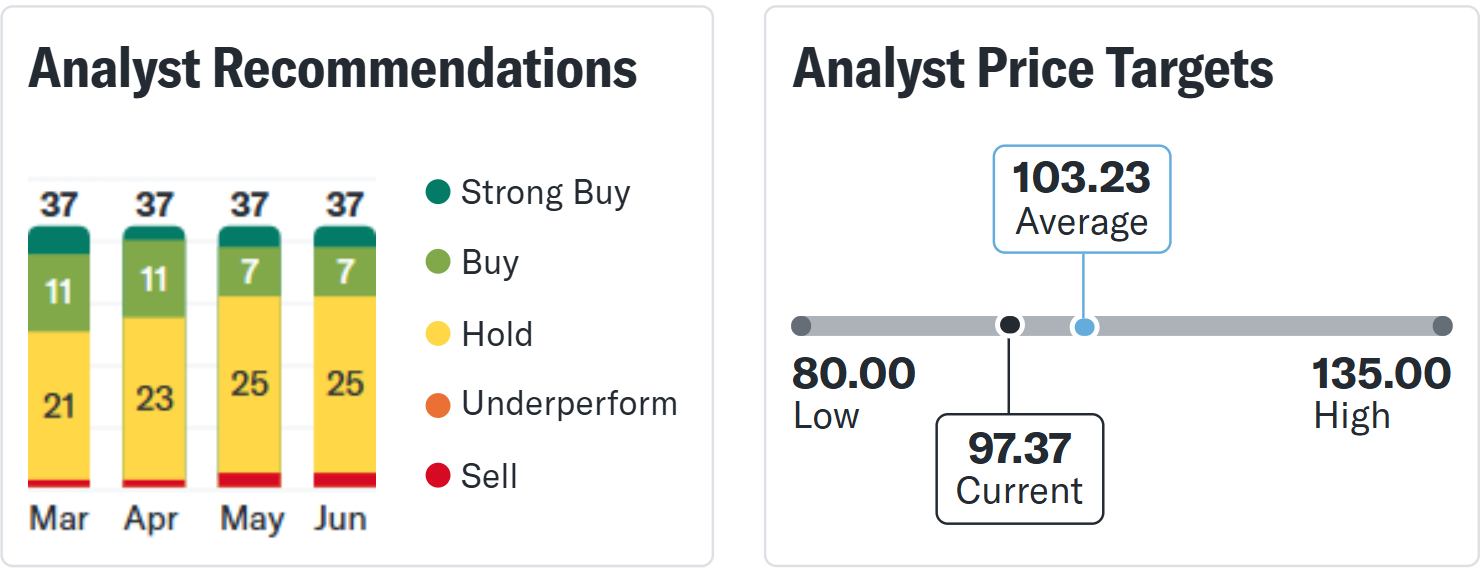The width and height of the screenshot is (1482, 571).
Task: Click the High endpoint dot at 135.00
Action: (x=1442, y=326)
